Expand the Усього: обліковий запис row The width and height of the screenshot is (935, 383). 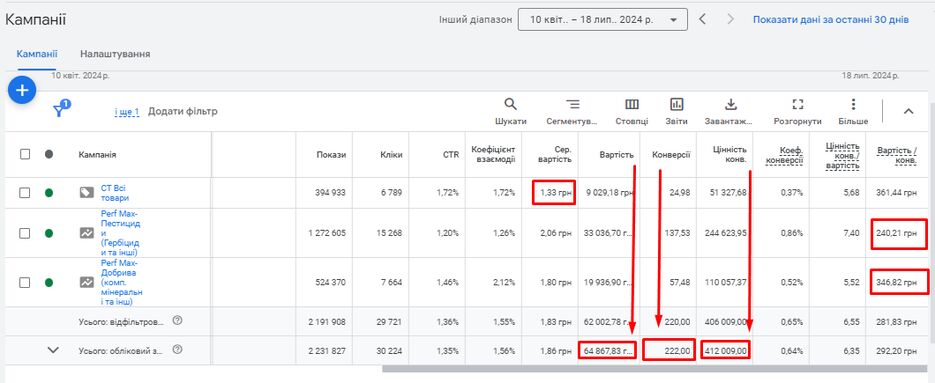(53, 350)
